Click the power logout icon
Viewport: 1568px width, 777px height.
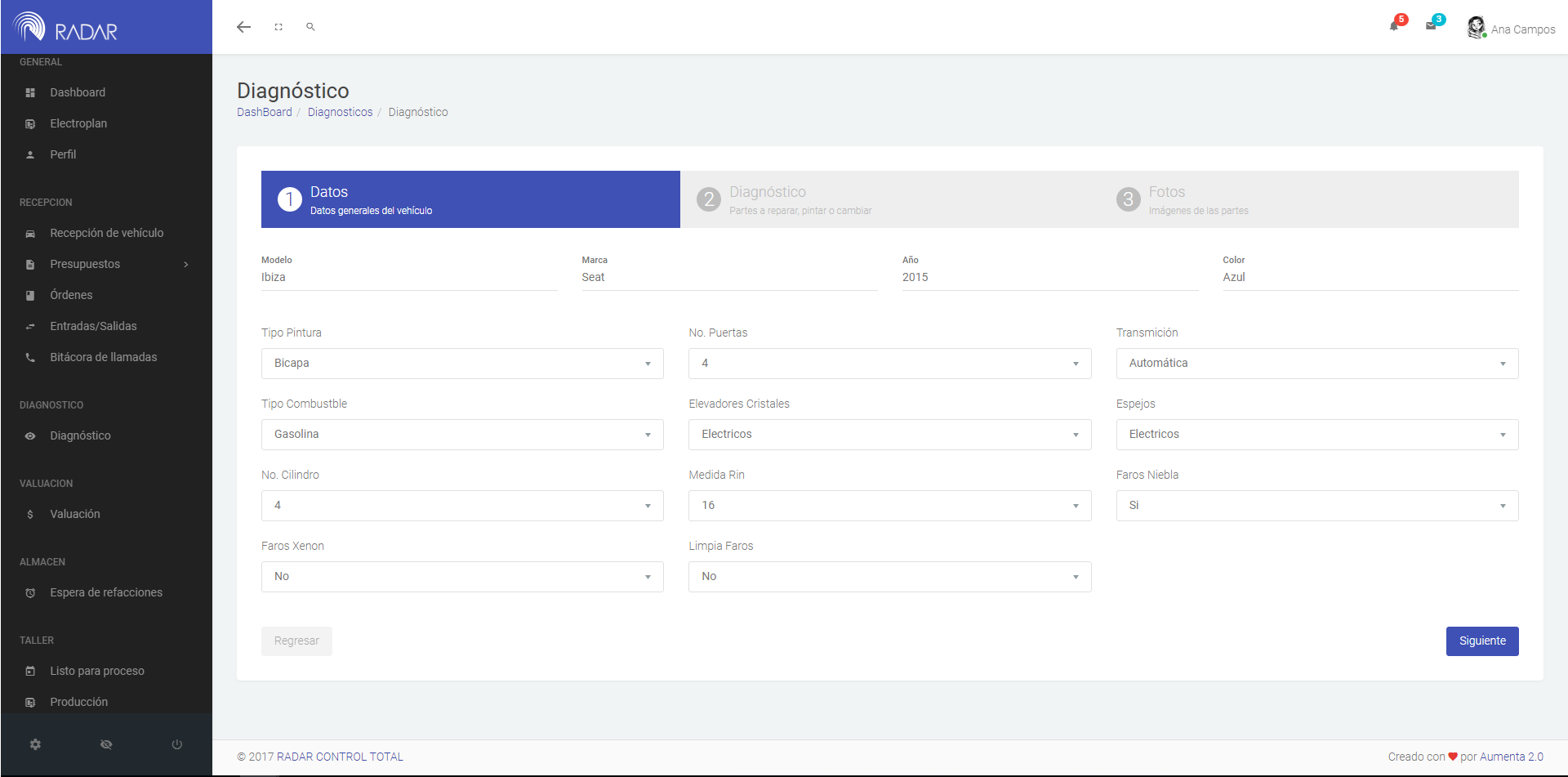click(x=176, y=744)
